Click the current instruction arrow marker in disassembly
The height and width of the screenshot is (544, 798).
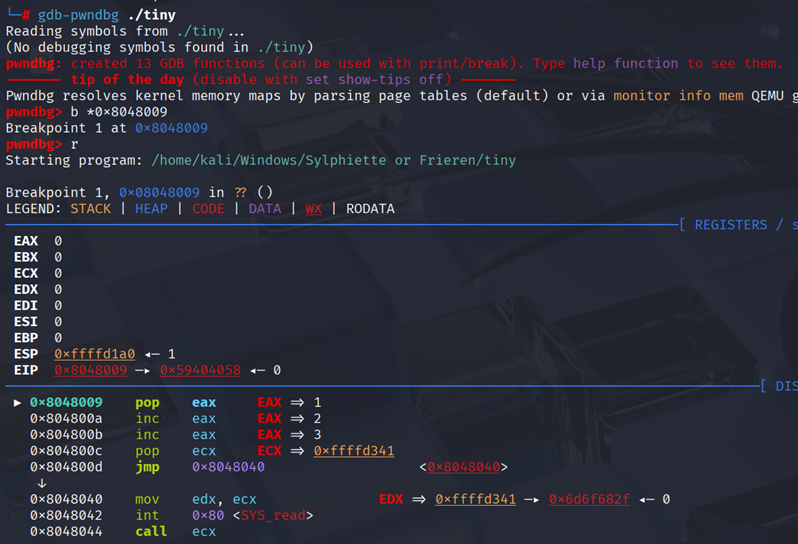19,402
